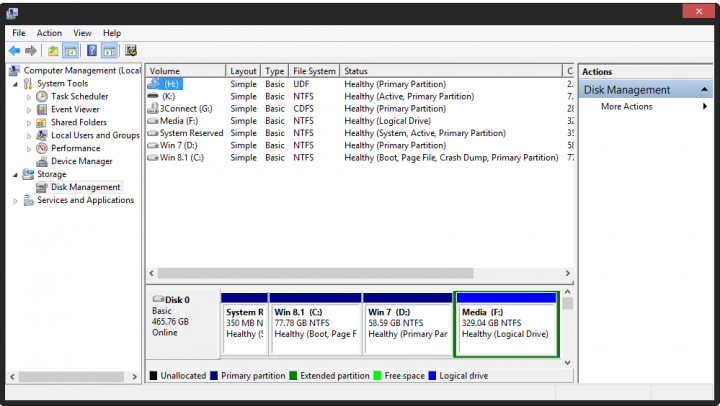Click the Win 7 (D:) drive icon in list
Image resolution: width=720 pixels, height=406 pixels.
pos(153,145)
